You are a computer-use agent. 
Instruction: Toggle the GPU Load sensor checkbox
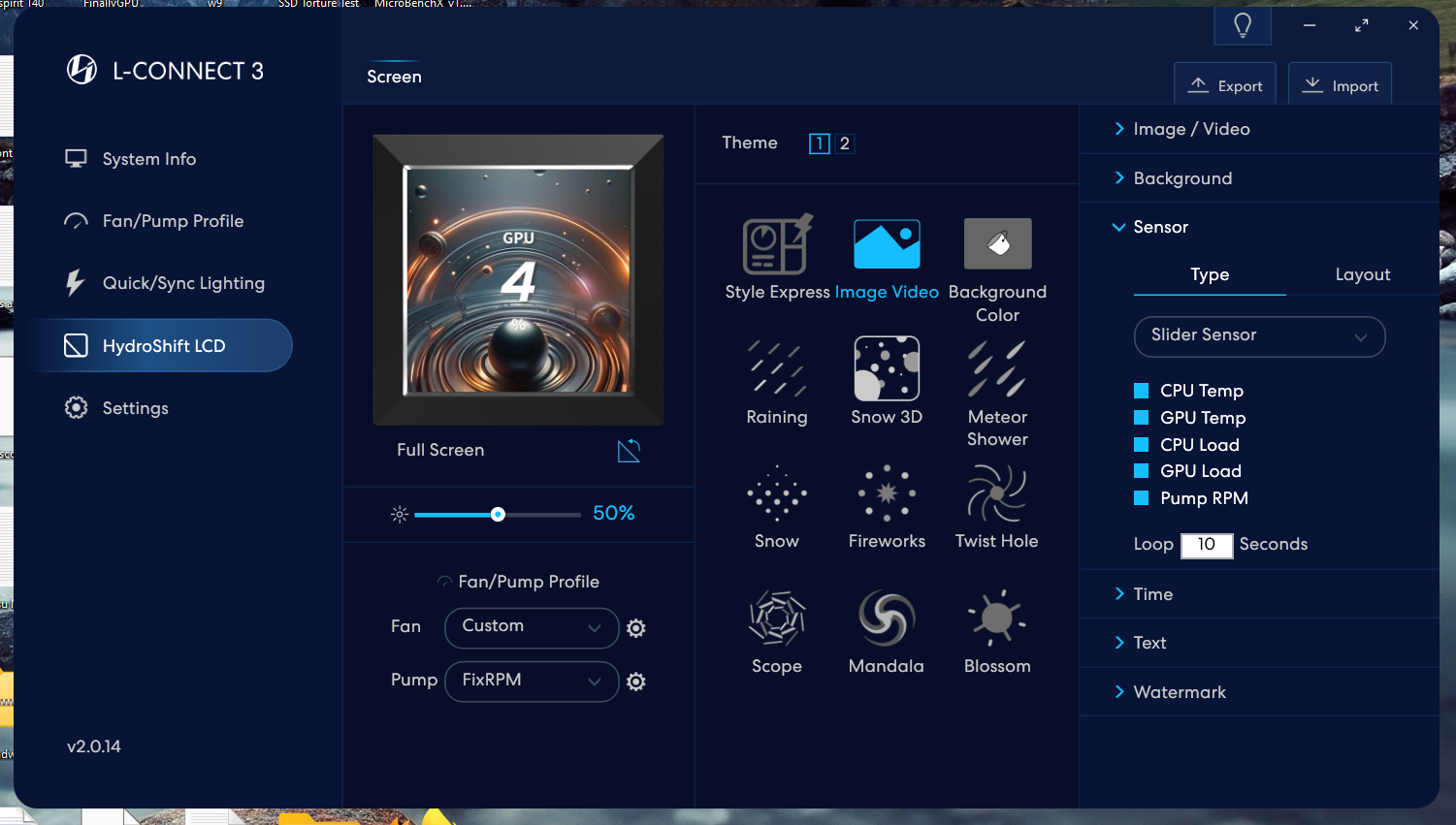click(1142, 471)
